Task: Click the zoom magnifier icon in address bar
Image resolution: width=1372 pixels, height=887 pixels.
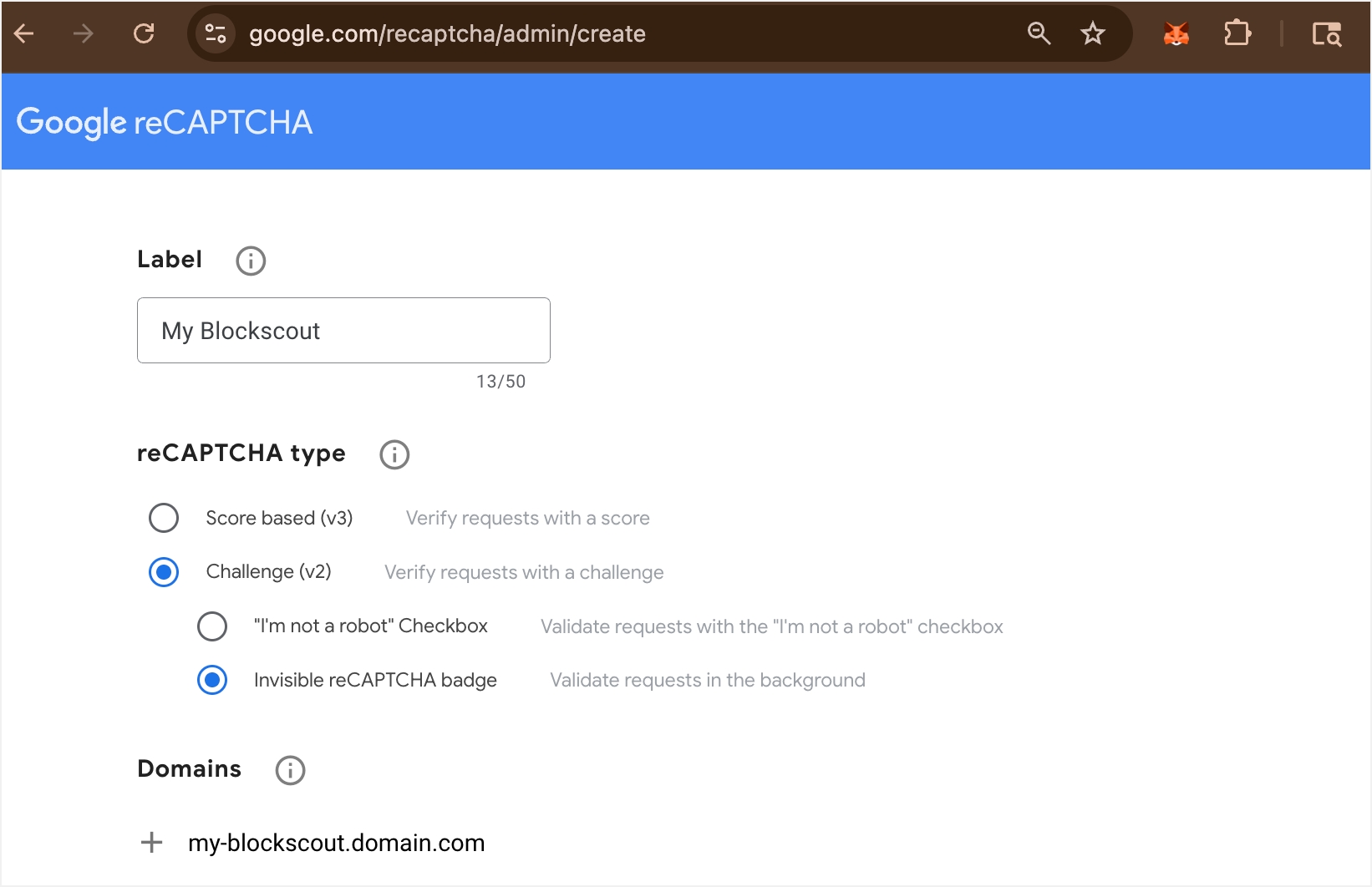Action: 1039,33
